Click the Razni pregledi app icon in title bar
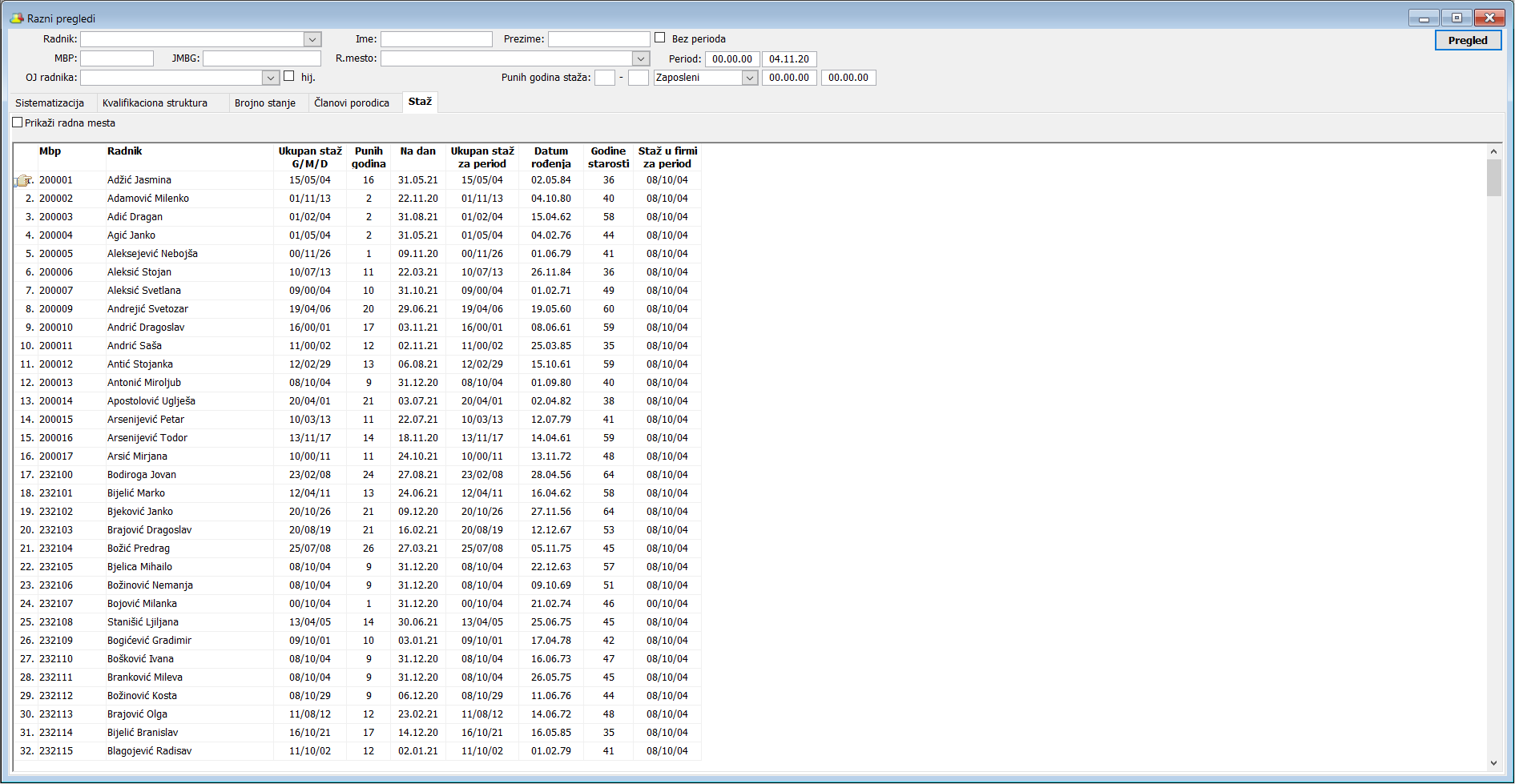 pos(16,18)
